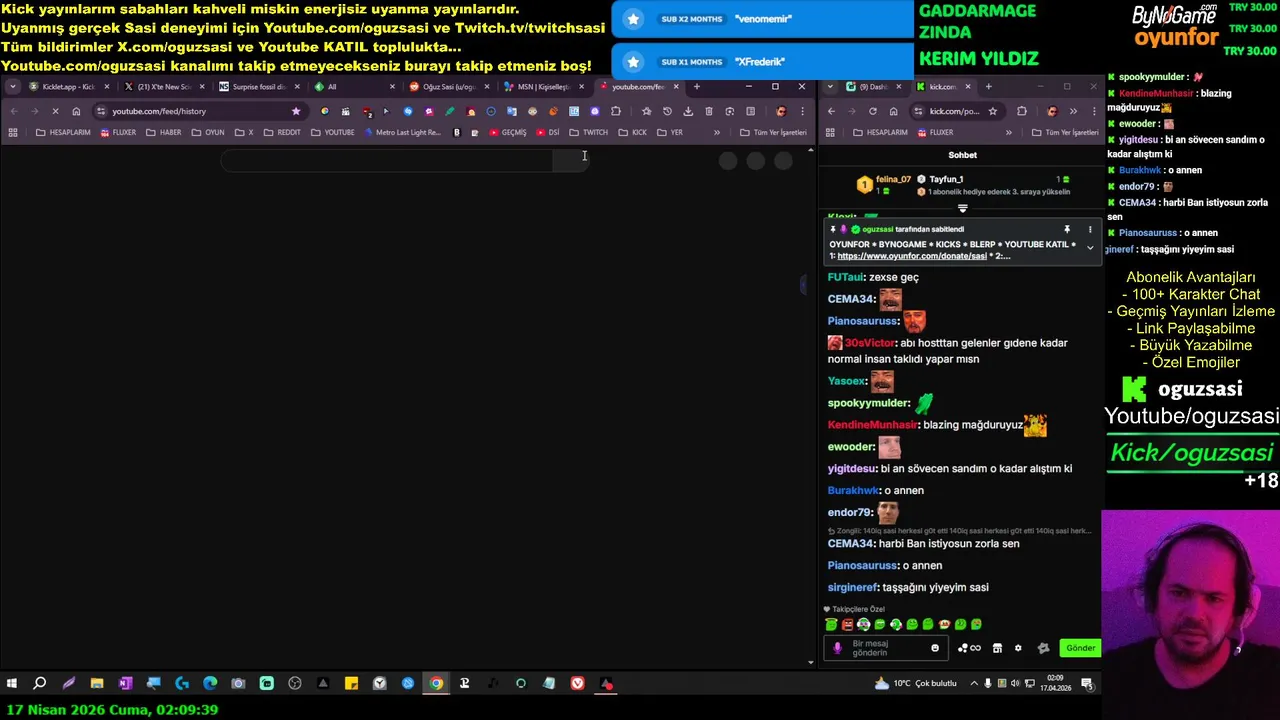Open the left browser three-dot menu
Viewport: 1280px width, 720px height.
802,111
